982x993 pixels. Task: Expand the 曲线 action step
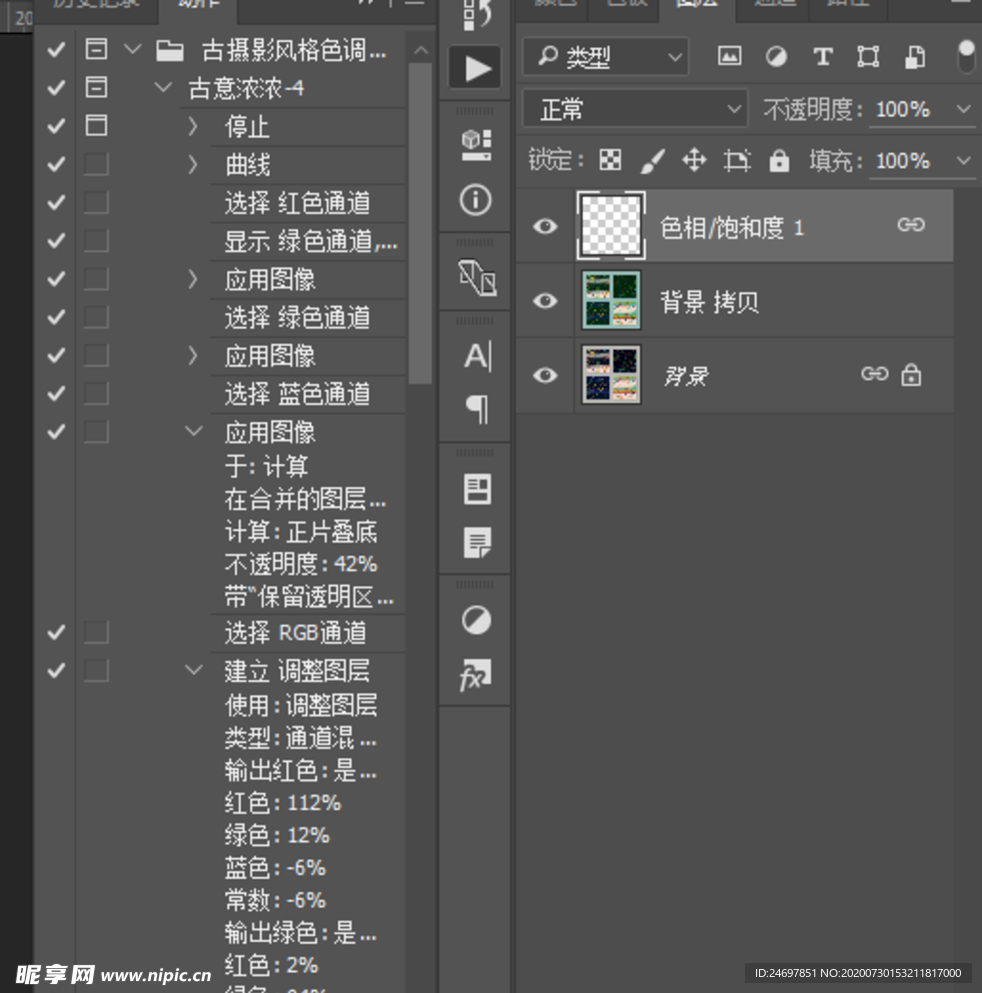[x=193, y=164]
